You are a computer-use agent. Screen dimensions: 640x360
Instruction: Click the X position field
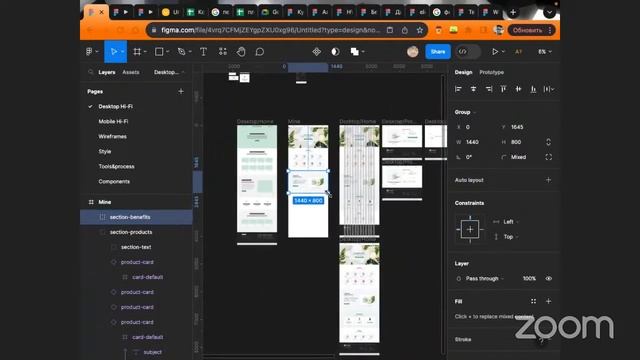coord(476,127)
